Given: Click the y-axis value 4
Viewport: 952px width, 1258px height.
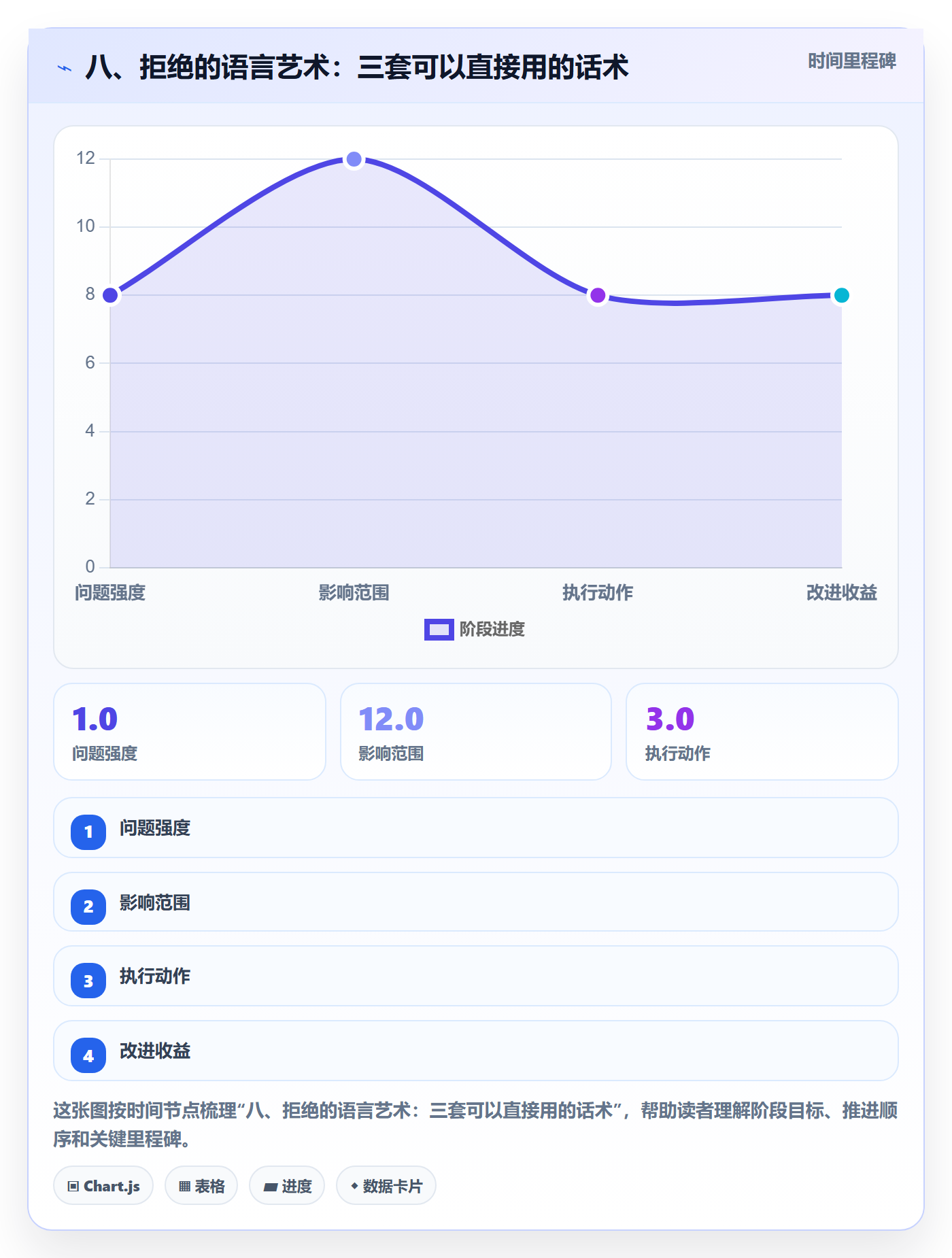Looking at the screenshot, I should click(90, 430).
